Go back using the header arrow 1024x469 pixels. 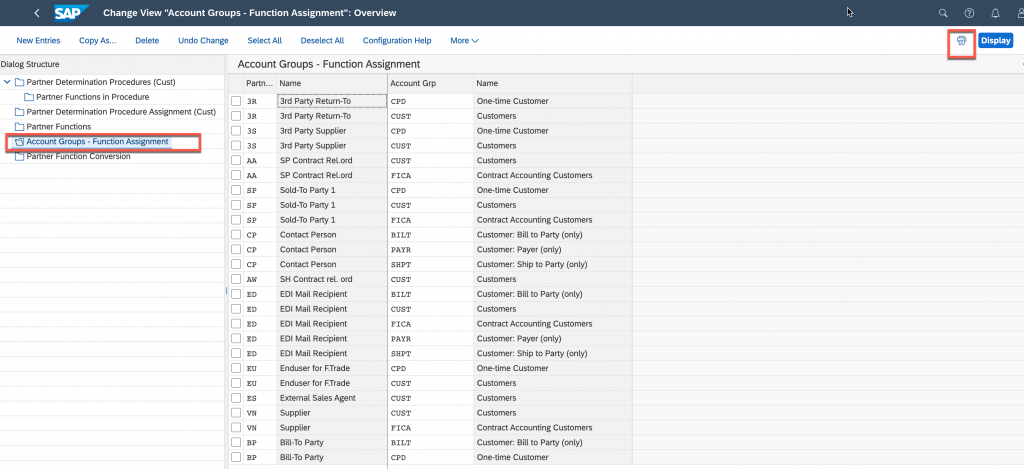pyautogui.click(x=37, y=13)
